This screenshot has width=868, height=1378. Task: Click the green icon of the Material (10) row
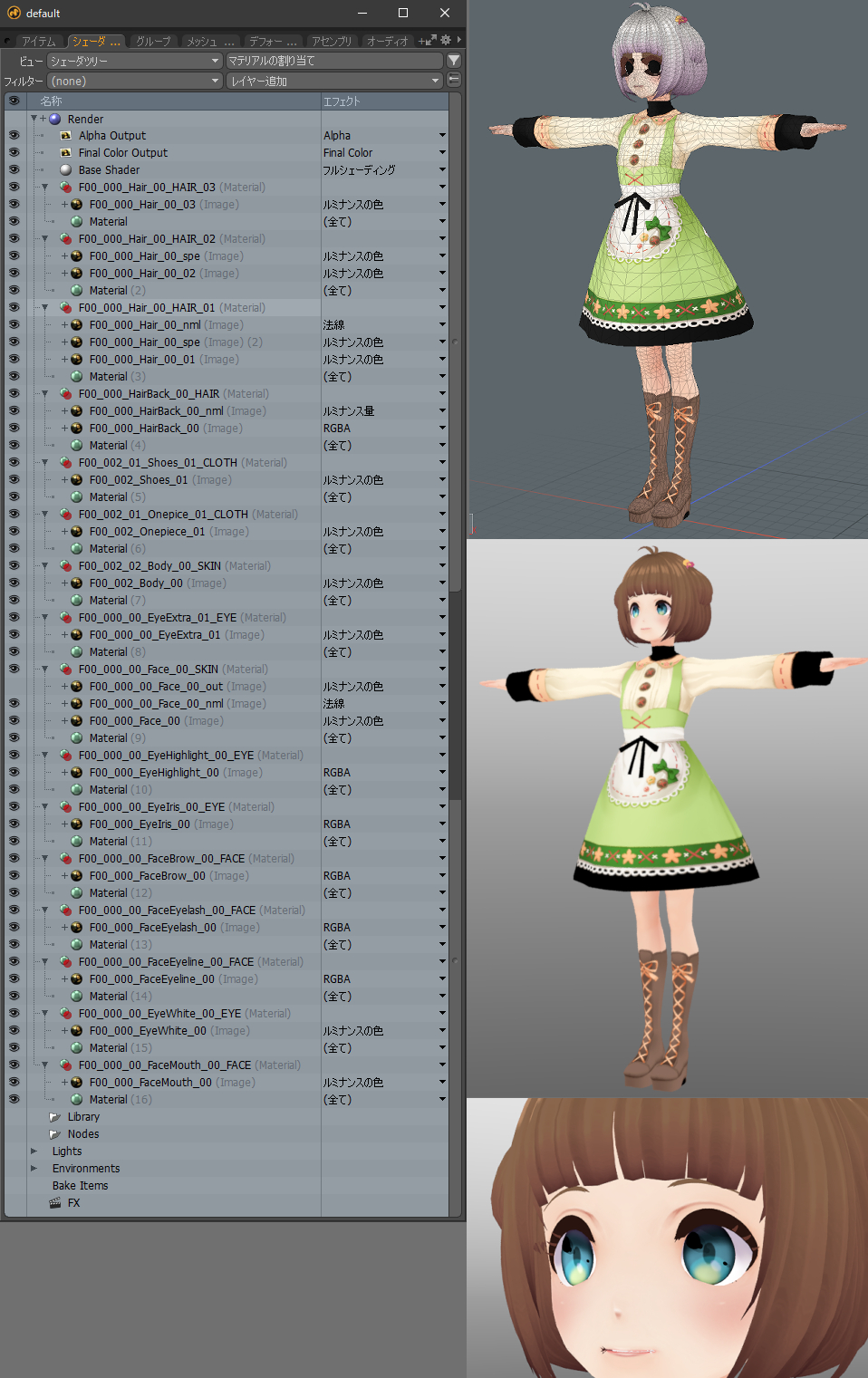[77, 790]
